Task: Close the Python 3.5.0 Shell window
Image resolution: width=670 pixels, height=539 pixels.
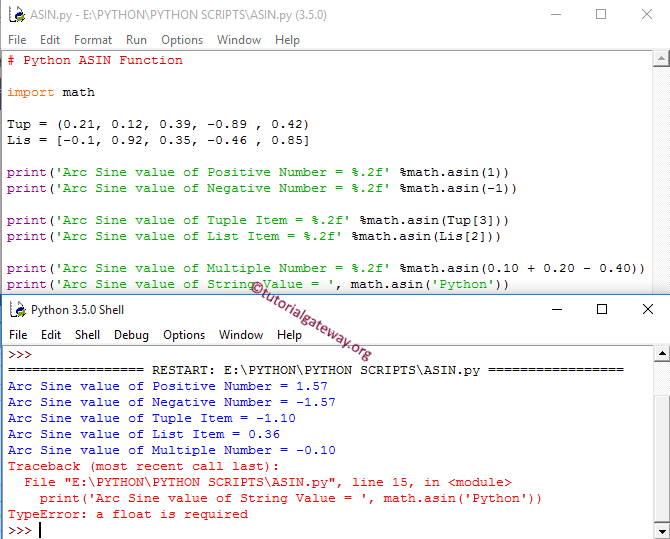Action: (648, 309)
